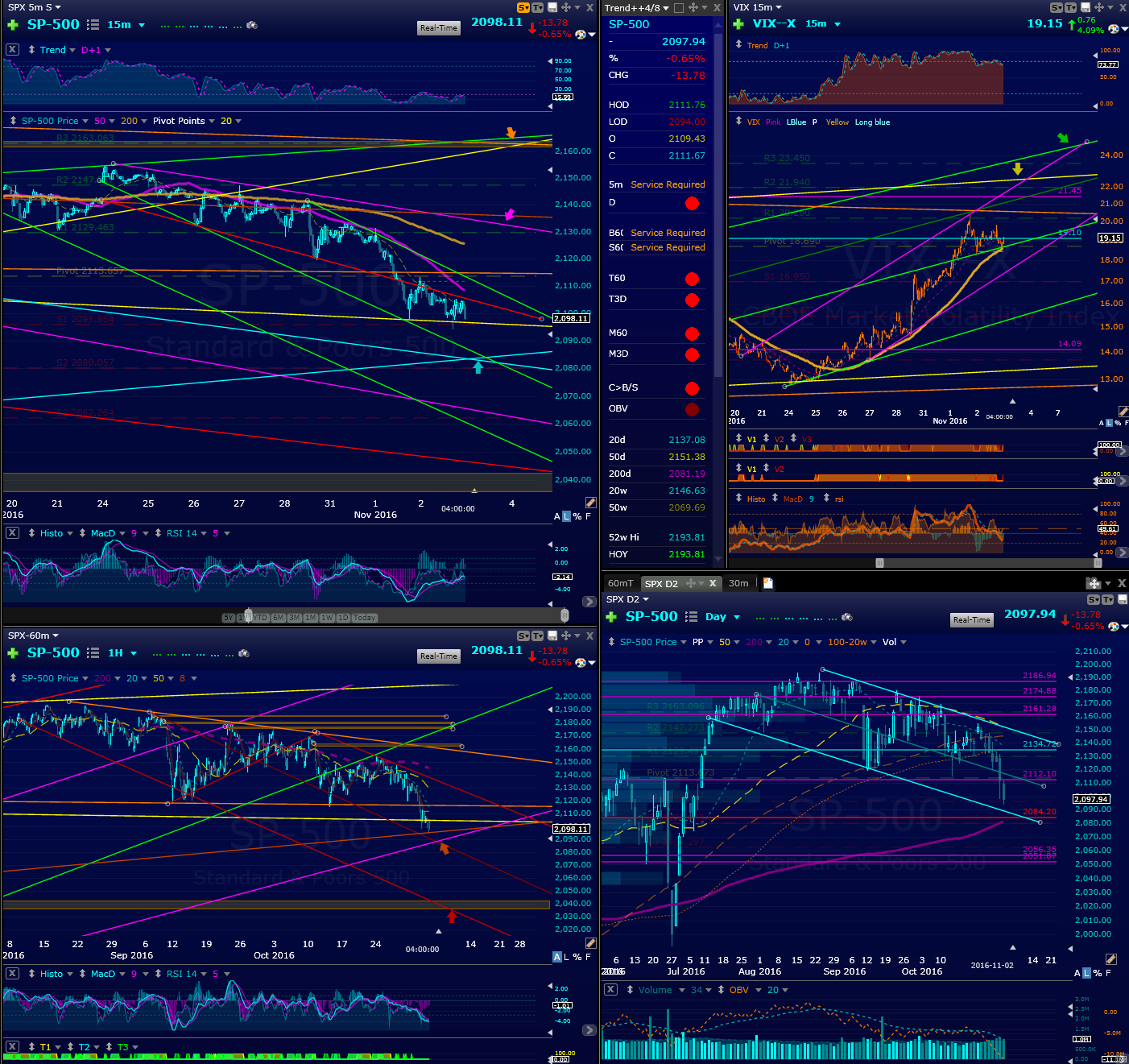Toggle the L log scale on SPX 5m chart
Image resolution: width=1129 pixels, height=1064 pixels.
[566, 516]
